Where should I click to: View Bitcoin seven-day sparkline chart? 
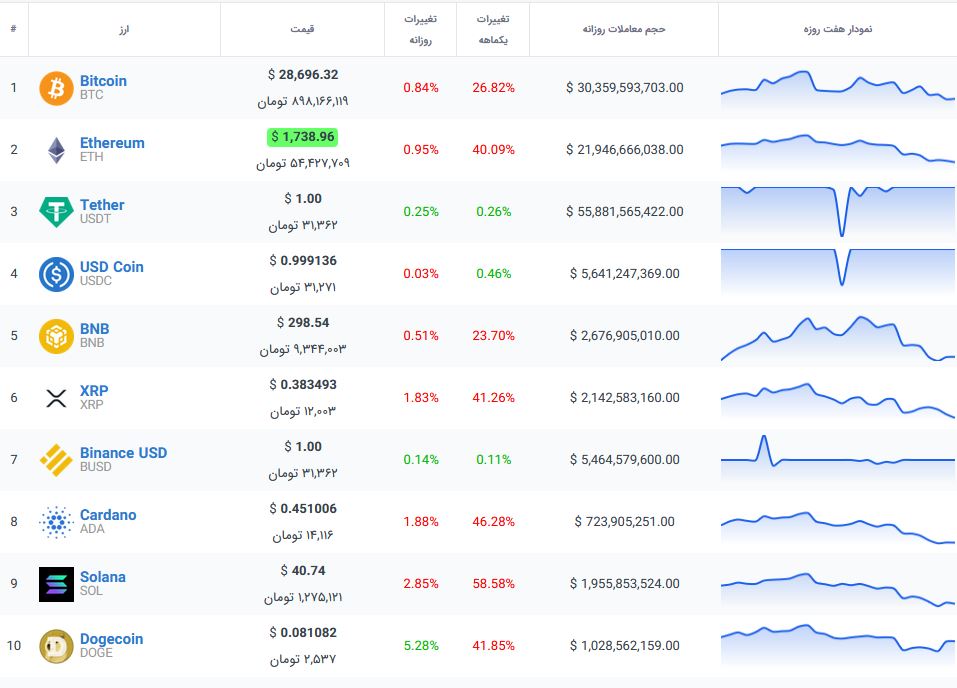point(837,89)
